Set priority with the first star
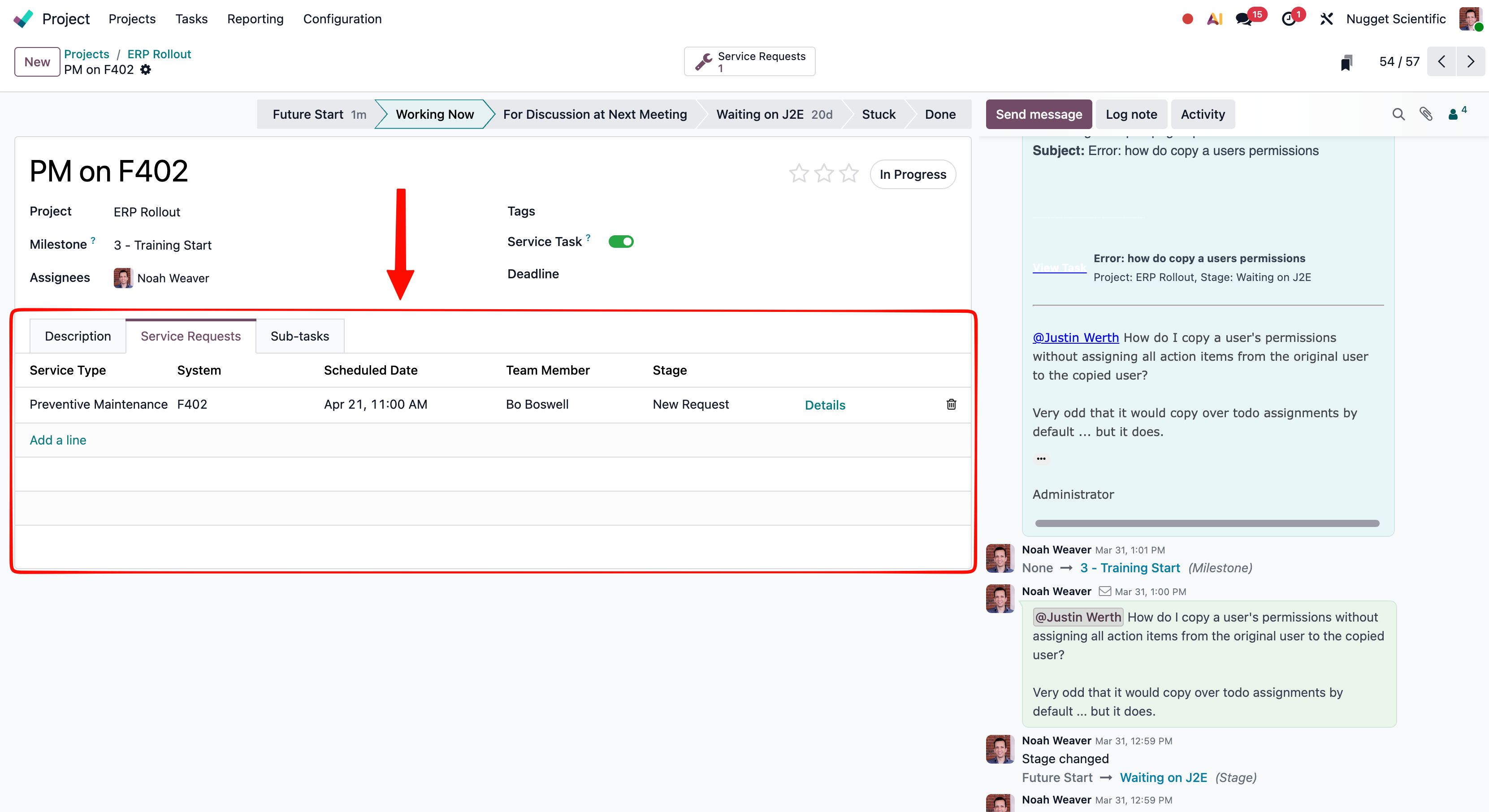The height and width of the screenshot is (812, 1489). click(x=799, y=173)
